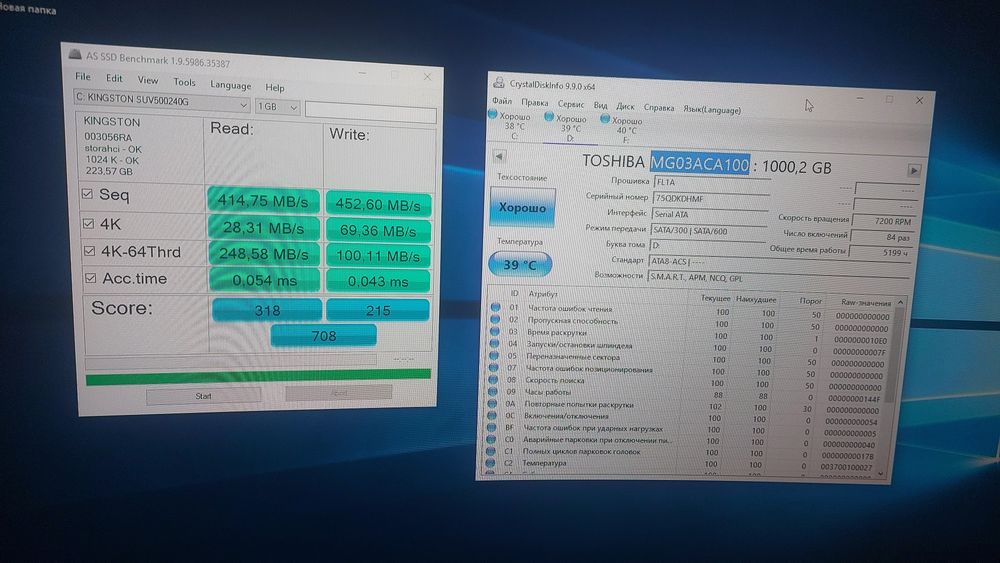Image resolution: width=1000 pixels, height=563 pixels.
Task: Click the Атрибут column header
Action: tap(543, 294)
